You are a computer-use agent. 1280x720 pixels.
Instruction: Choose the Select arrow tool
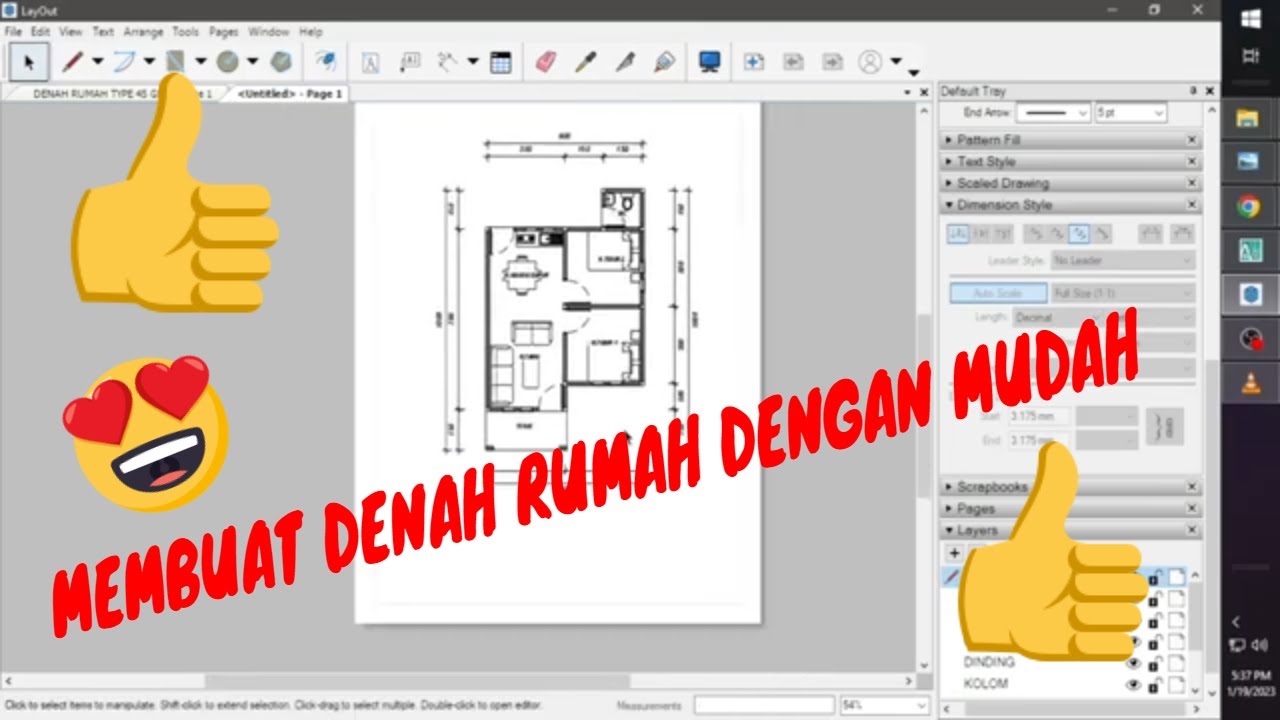click(28, 62)
